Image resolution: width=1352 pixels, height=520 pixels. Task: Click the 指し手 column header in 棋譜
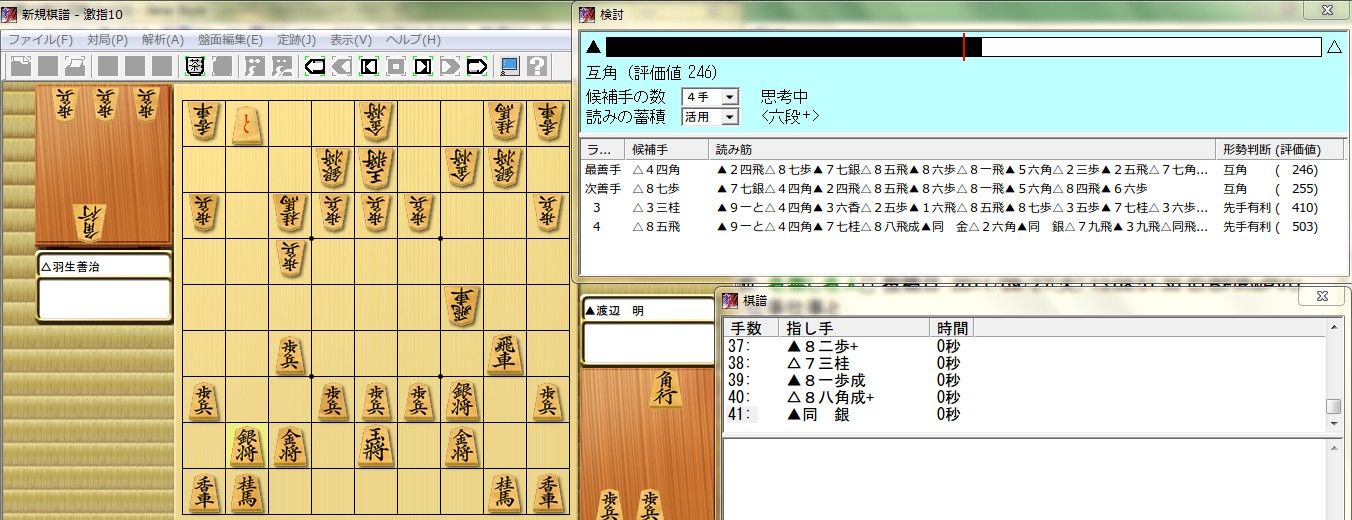[855, 328]
